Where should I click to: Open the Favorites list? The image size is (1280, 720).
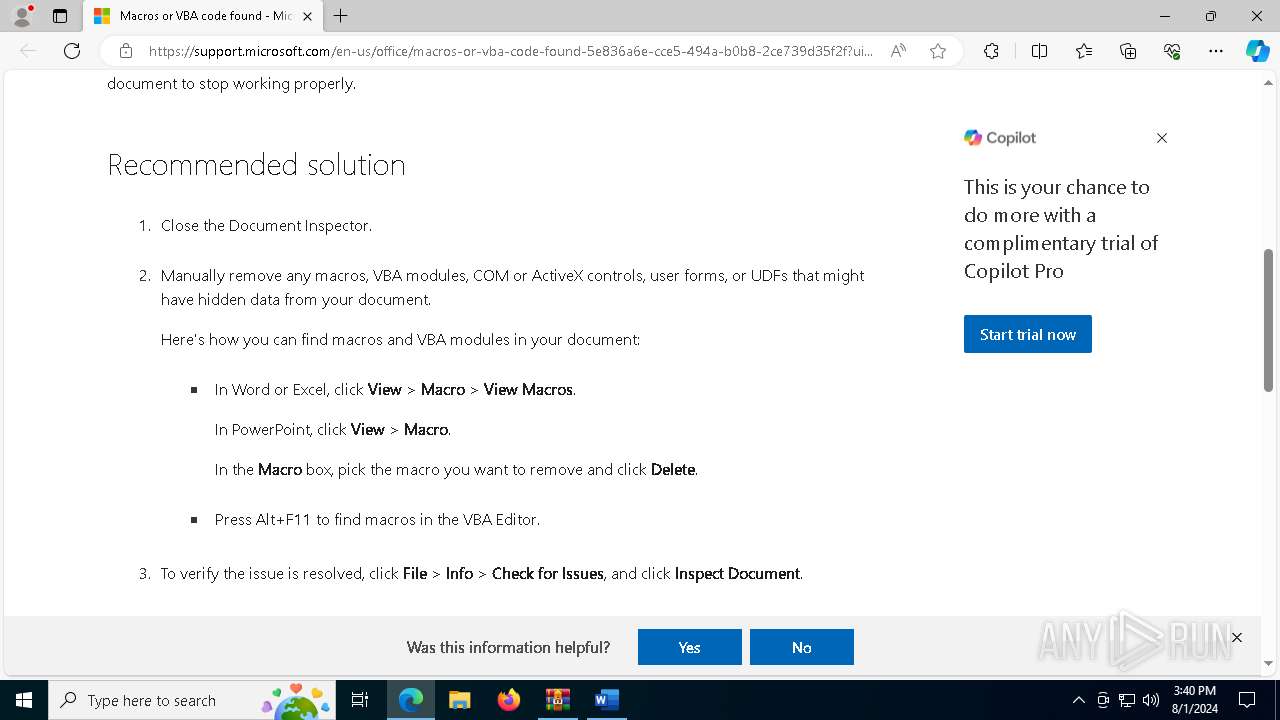[x=1084, y=51]
